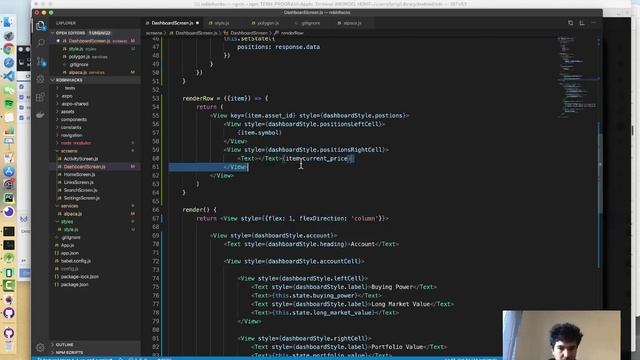Open the Manage gear icon in activity bar
This screenshot has height=360, width=640.
pyautogui.click(x=40, y=347)
